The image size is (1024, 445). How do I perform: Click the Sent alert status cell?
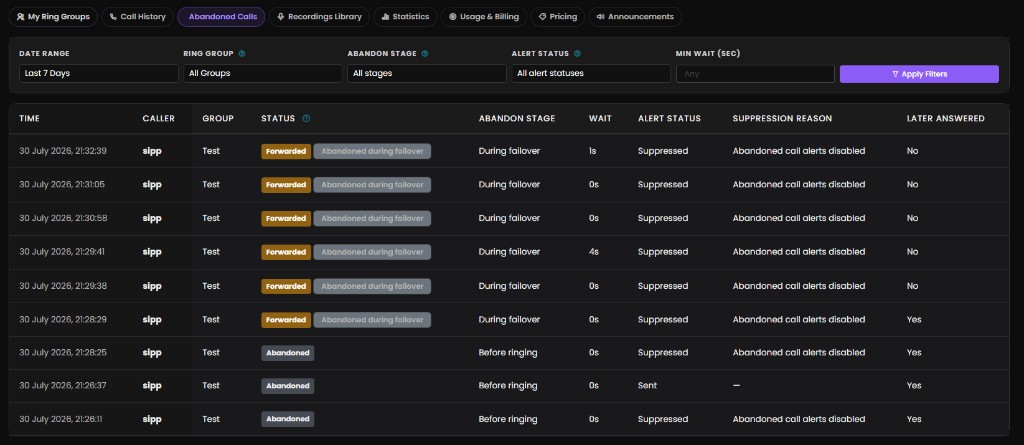coord(647,386)
